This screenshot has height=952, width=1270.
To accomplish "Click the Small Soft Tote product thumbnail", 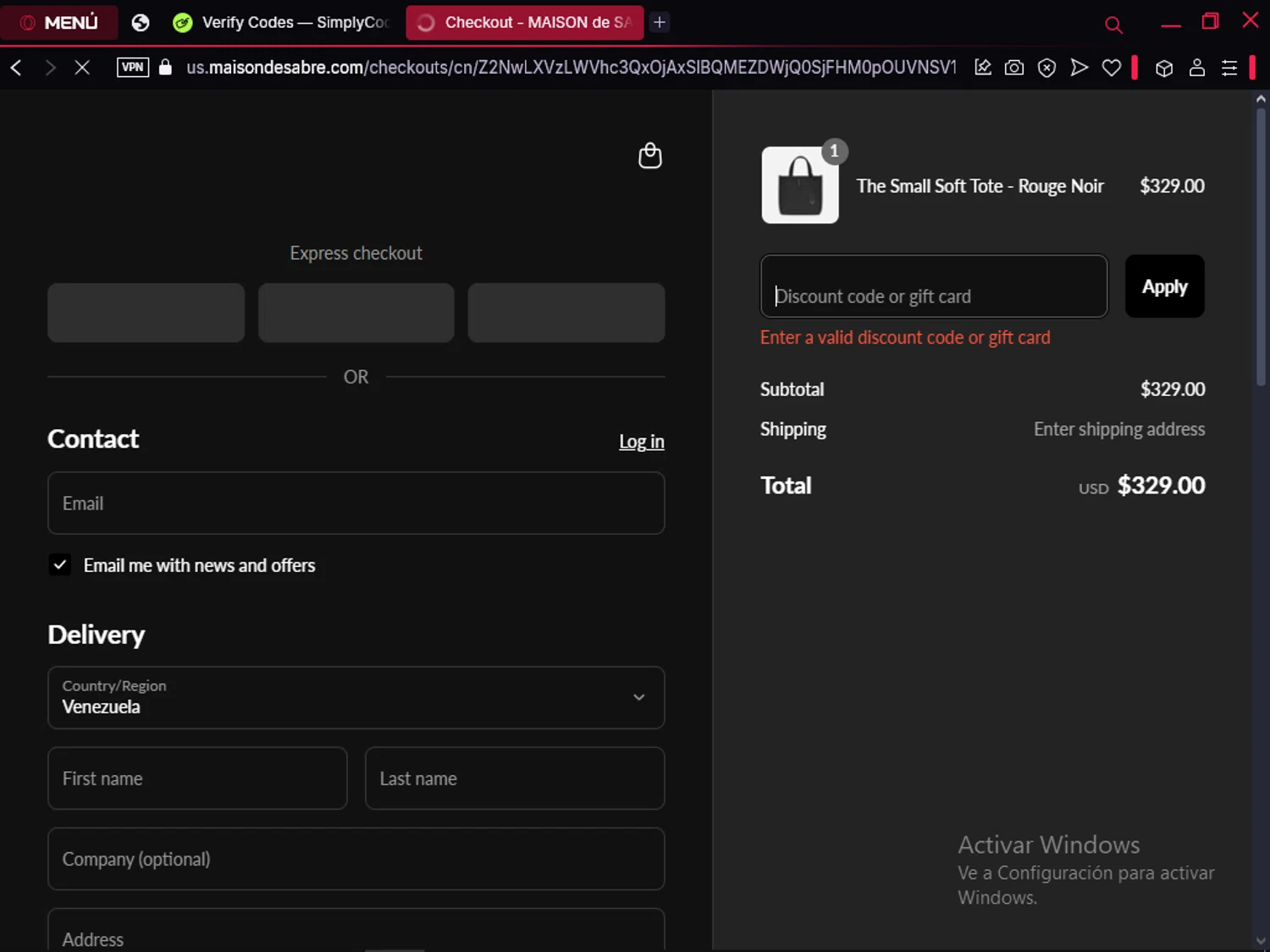I will pos(800,185).
